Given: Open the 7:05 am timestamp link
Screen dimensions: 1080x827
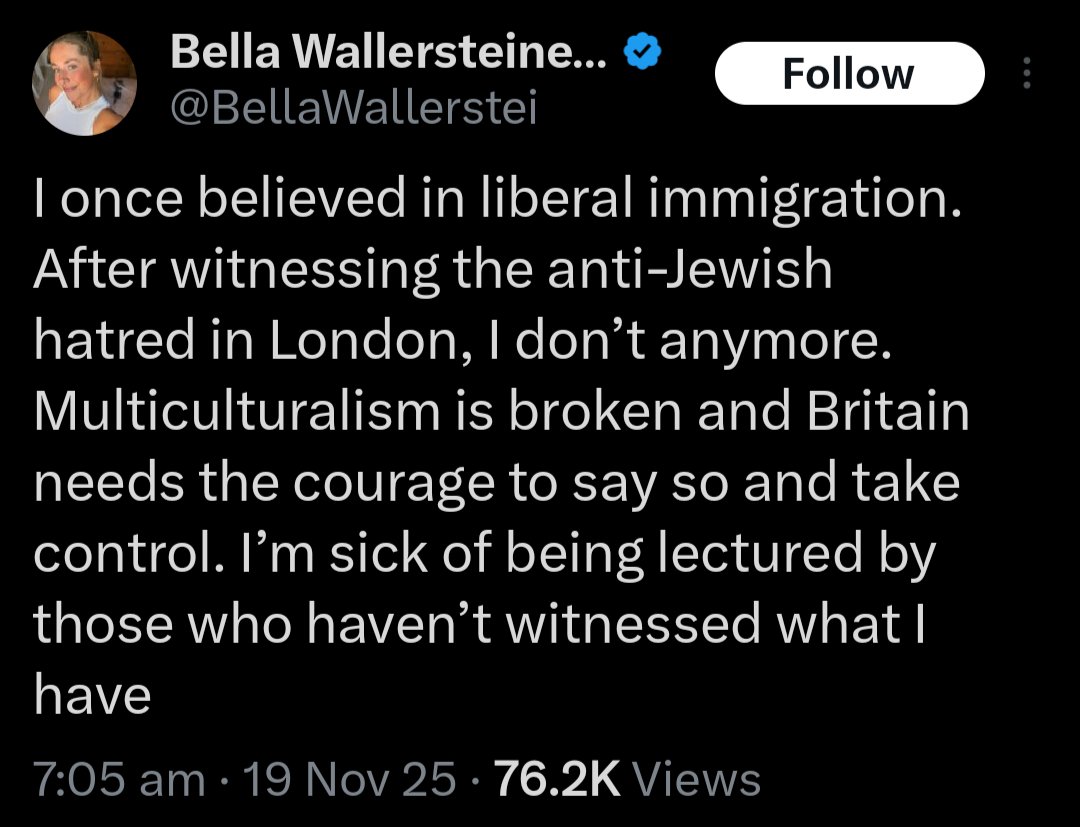Looking at the screenshot, I should click(119, 779).
